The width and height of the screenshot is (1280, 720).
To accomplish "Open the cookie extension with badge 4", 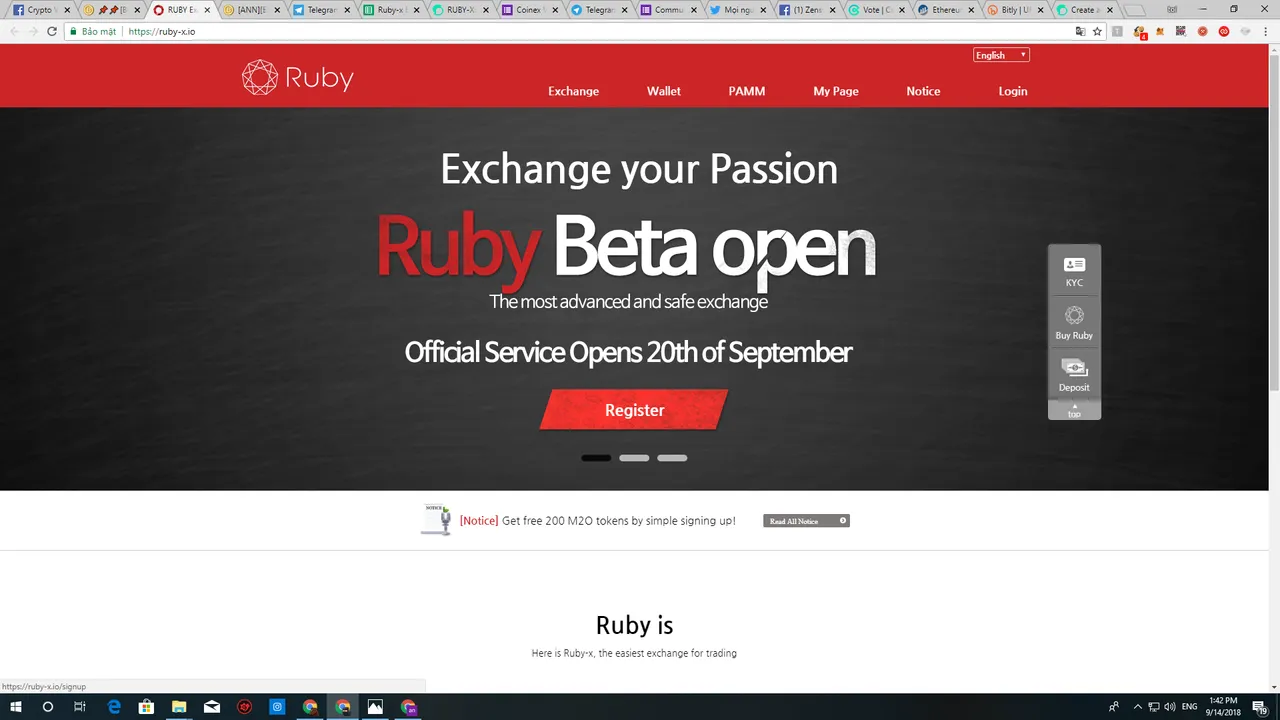I will 1139,31.
